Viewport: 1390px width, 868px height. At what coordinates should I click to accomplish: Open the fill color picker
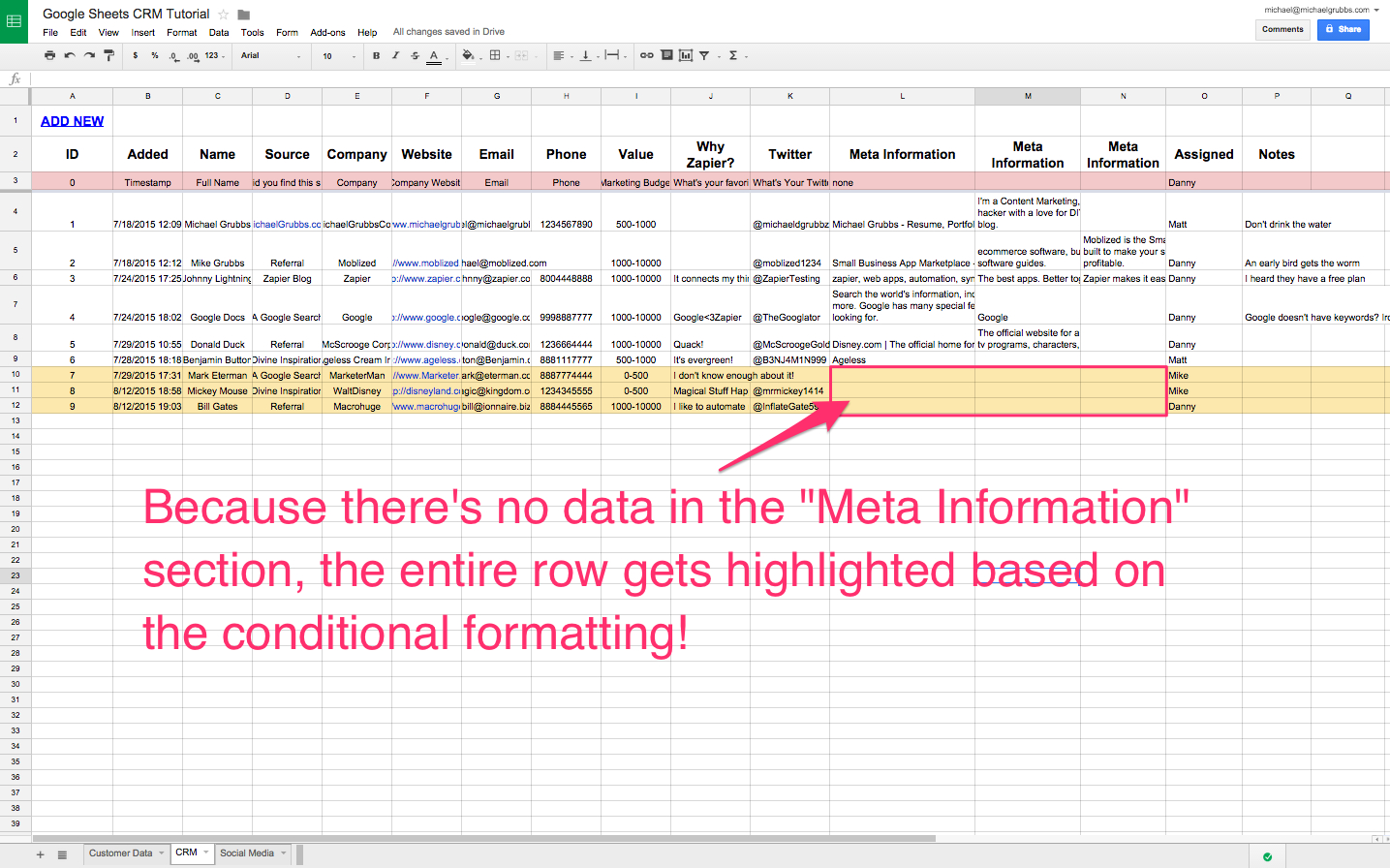468,55
